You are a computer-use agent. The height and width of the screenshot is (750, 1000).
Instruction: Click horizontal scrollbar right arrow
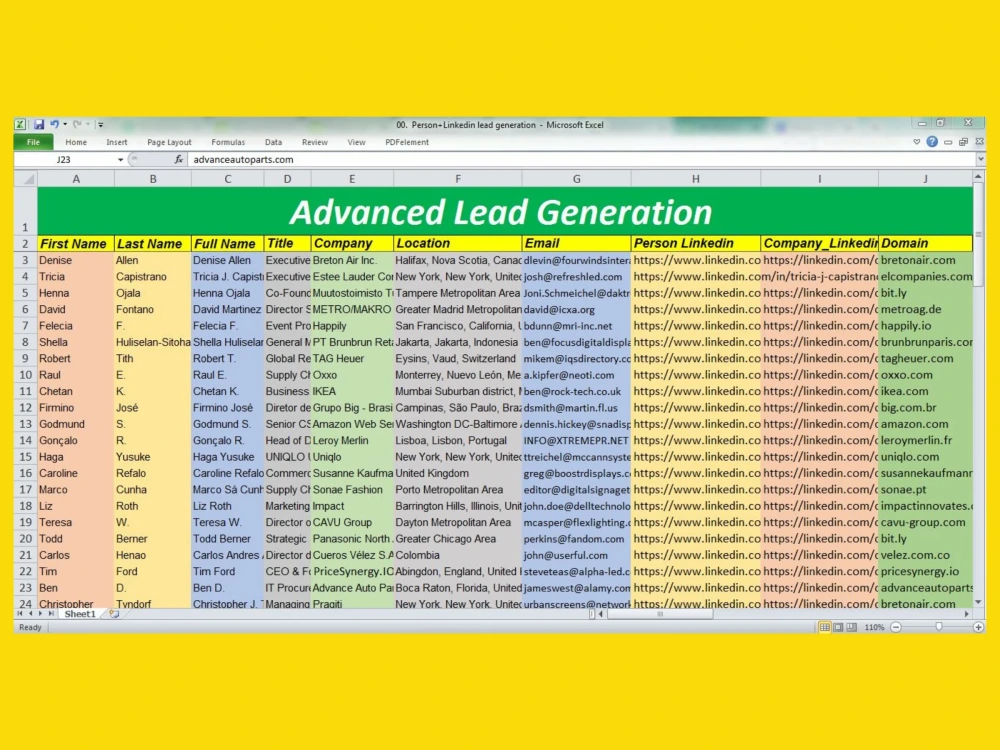967,614
